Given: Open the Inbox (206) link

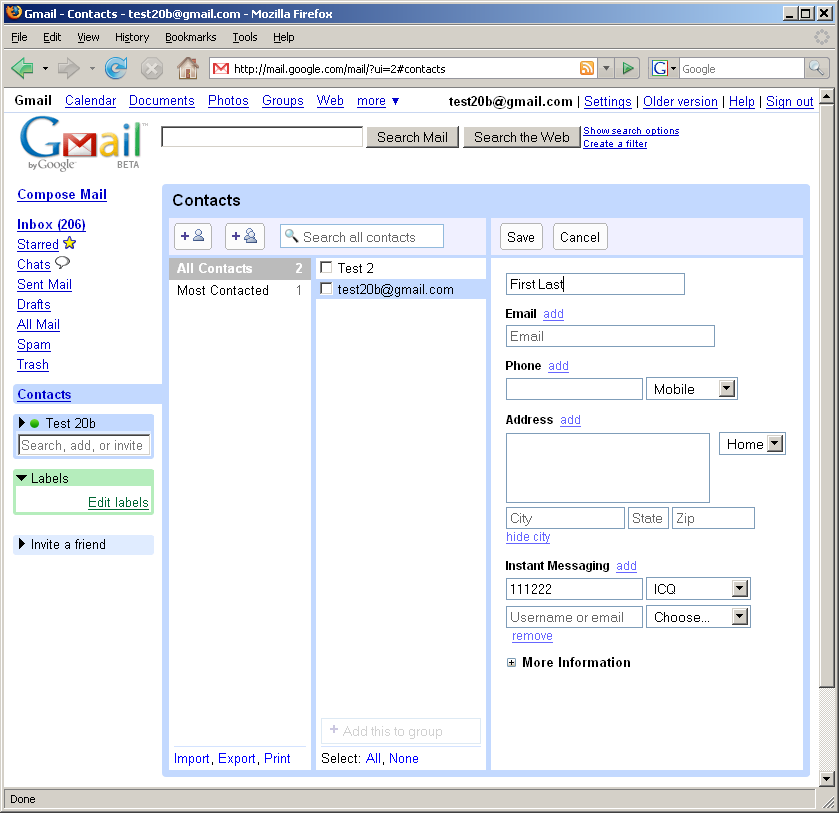Looking at the screenshot, I should click(51, 224).
